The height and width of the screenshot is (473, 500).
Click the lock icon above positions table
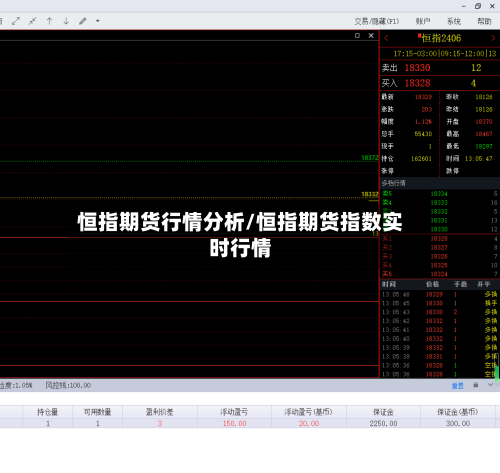click(476, 385)
